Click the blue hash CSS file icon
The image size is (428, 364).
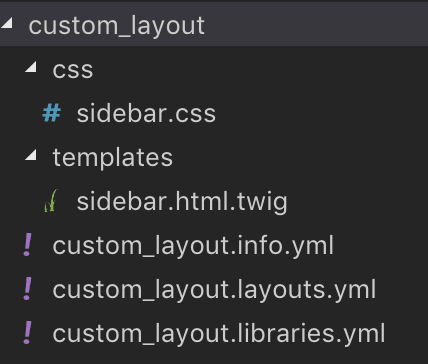tap(52, 113)
